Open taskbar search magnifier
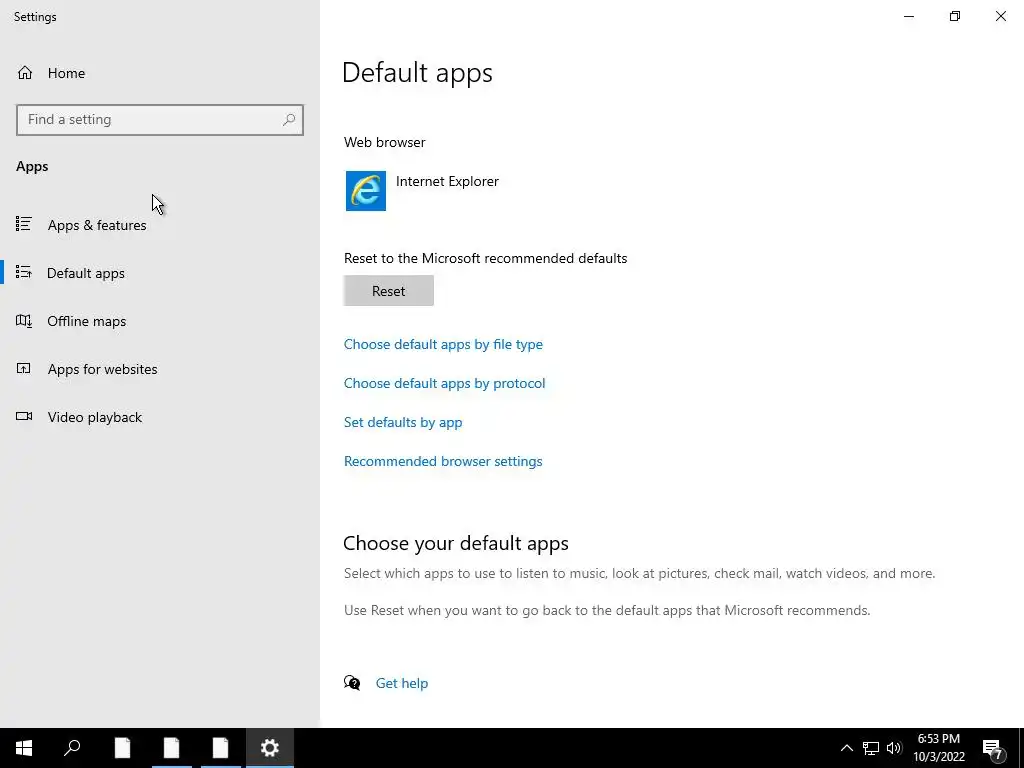1024x768 pixels. (x=72, y=748)
